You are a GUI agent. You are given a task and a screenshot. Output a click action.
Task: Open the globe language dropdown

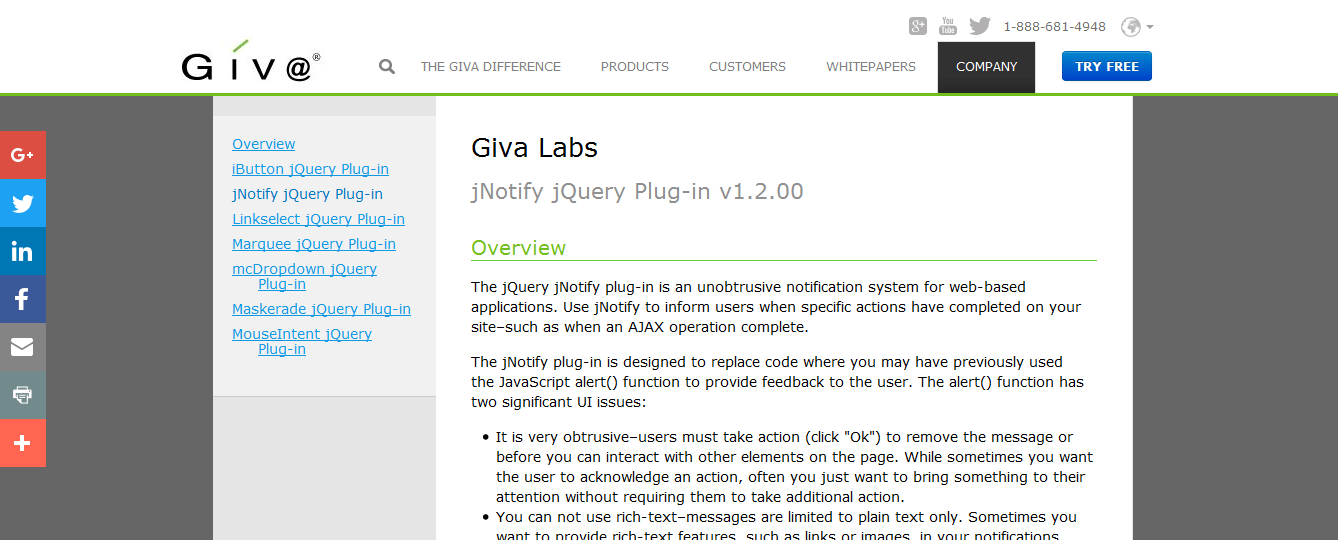coord(1137,27)
